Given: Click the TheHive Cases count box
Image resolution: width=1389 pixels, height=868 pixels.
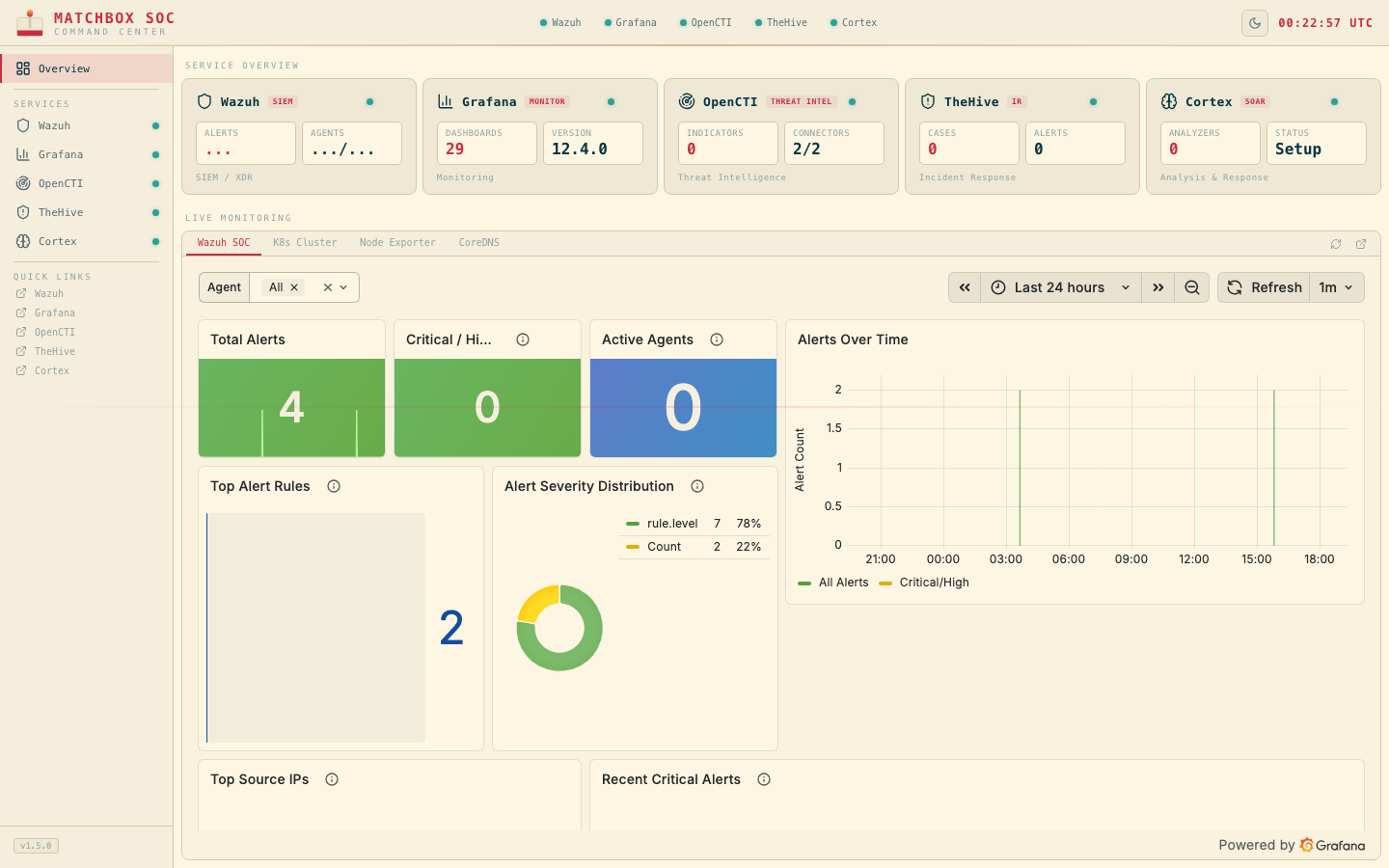Looking at the screenshot, I should [x=969, y=143].
